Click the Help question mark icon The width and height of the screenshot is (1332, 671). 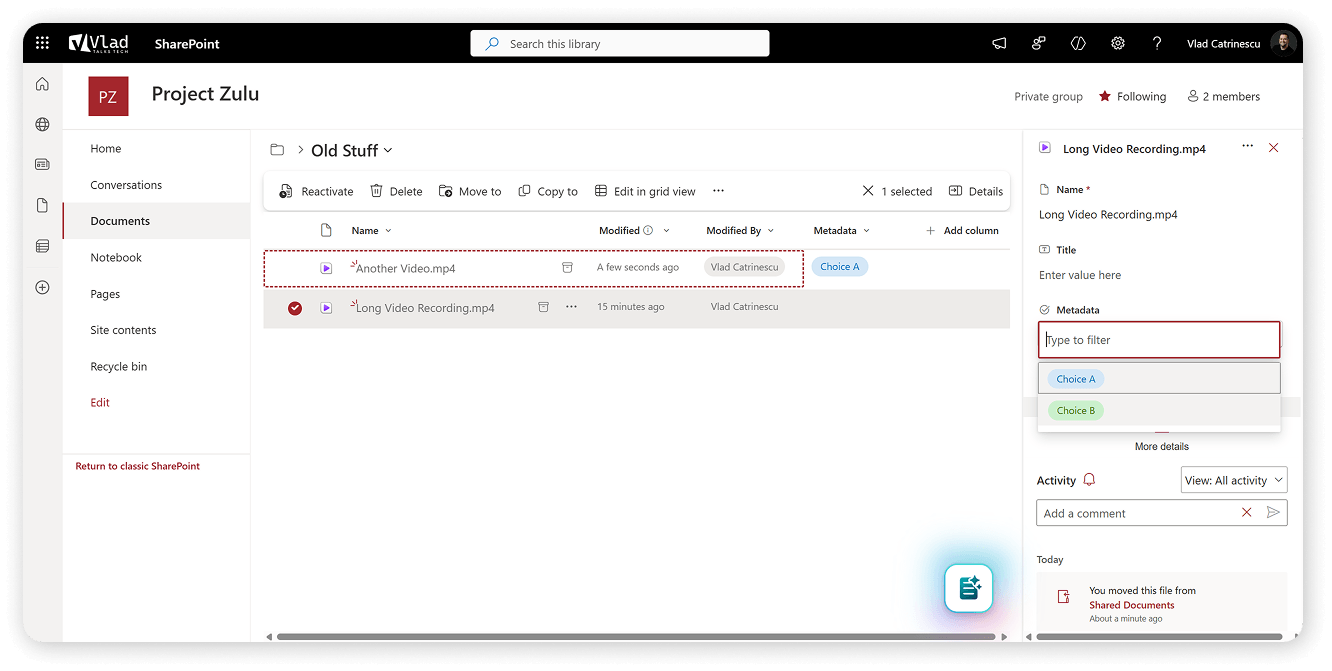tap(1157, 43)
